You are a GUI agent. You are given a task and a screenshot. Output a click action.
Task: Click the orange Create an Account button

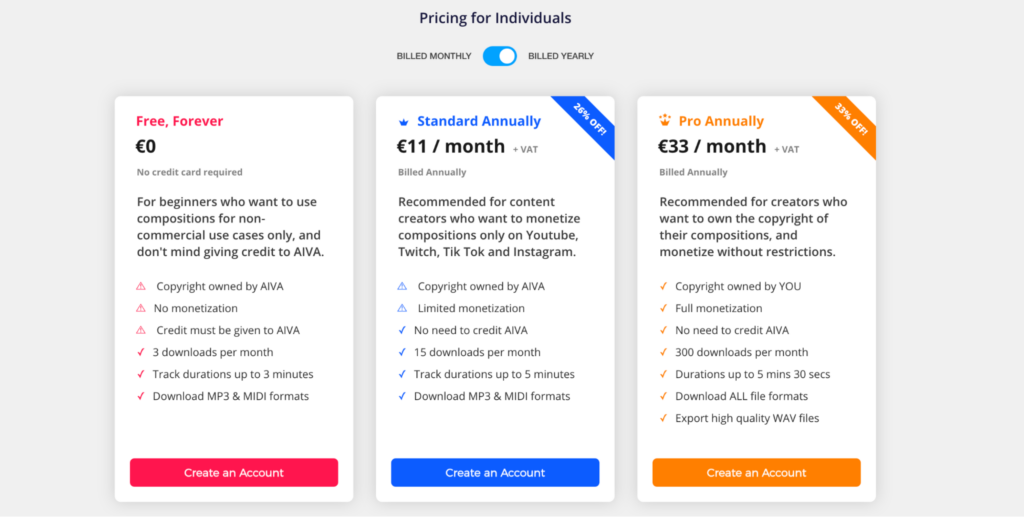(x=756, y=473)
